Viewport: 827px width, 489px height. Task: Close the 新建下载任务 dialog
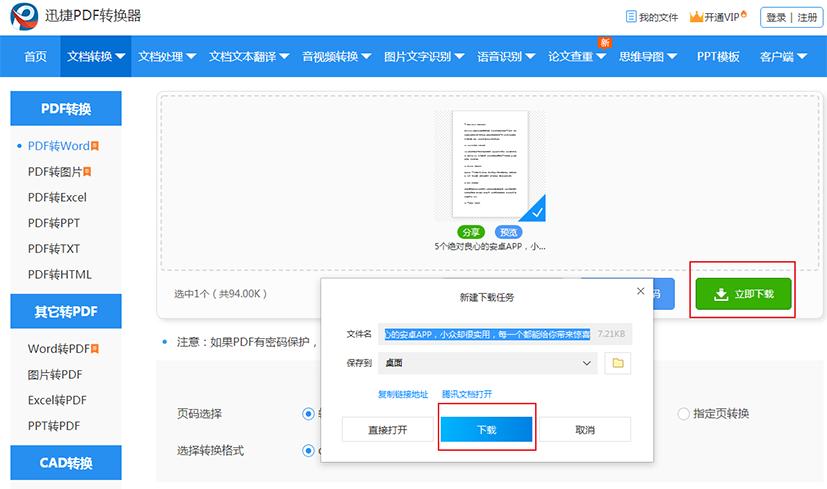pos(640,291)
